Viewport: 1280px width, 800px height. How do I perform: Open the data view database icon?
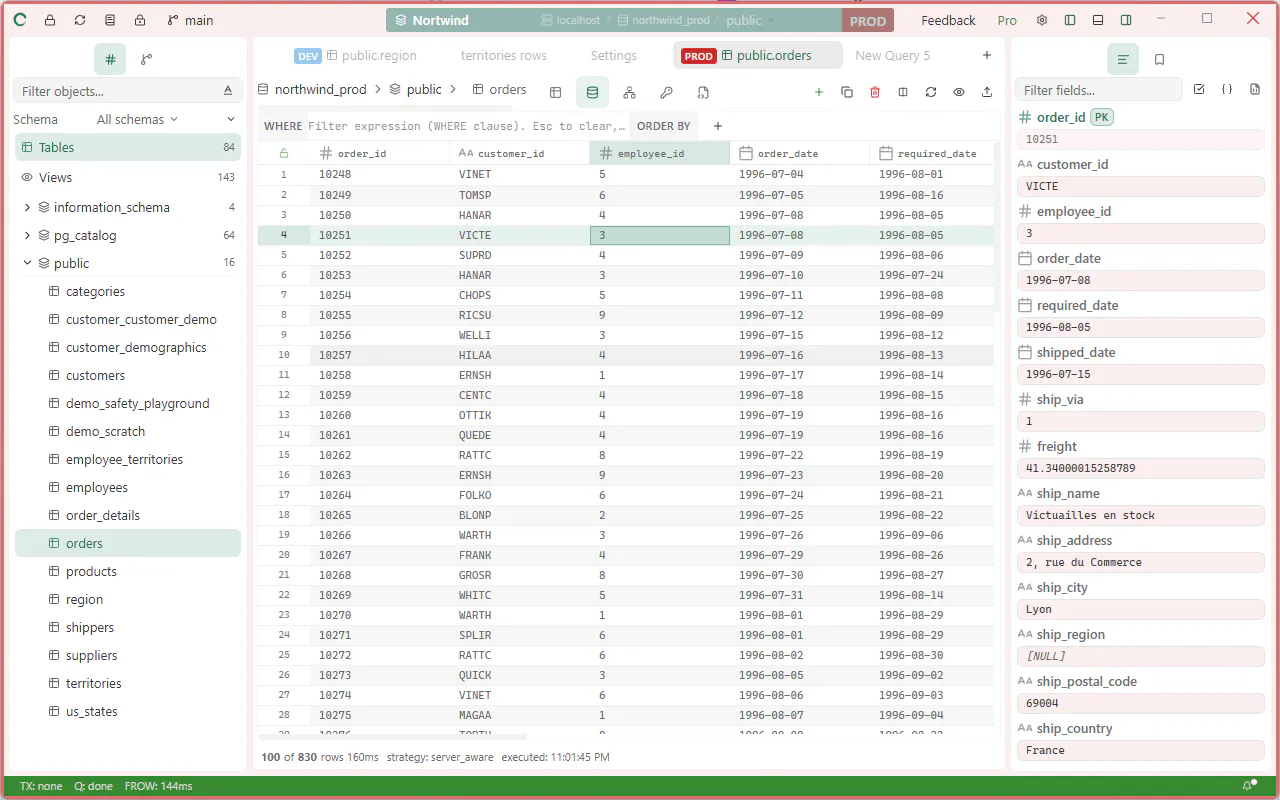tap(592, 92)
